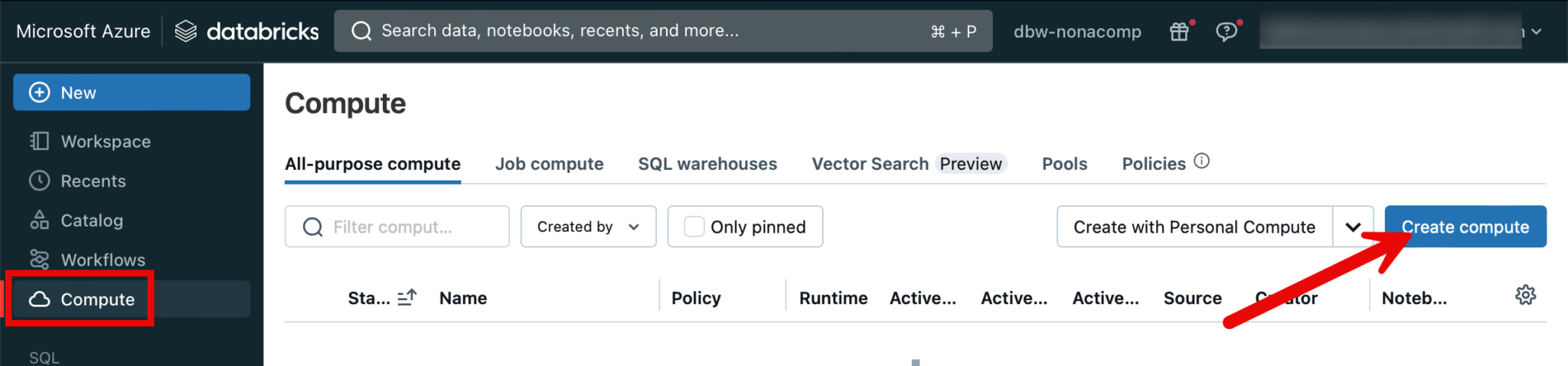Click the Filter compute search field
This screenshot has height=366, width=1568.
[406, 227]
